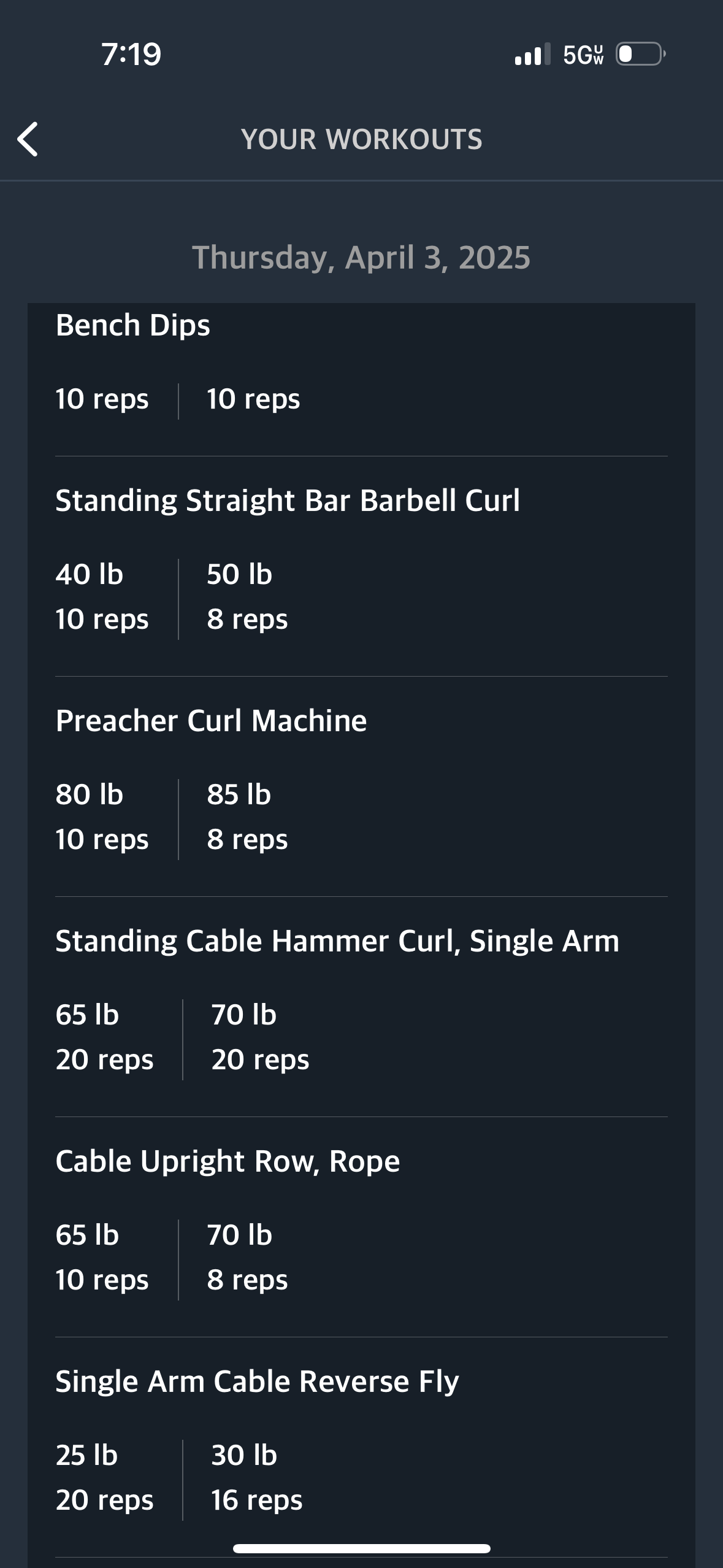Select the 85 lb Preacher Curl set
723x1568 pixels.
247,817
